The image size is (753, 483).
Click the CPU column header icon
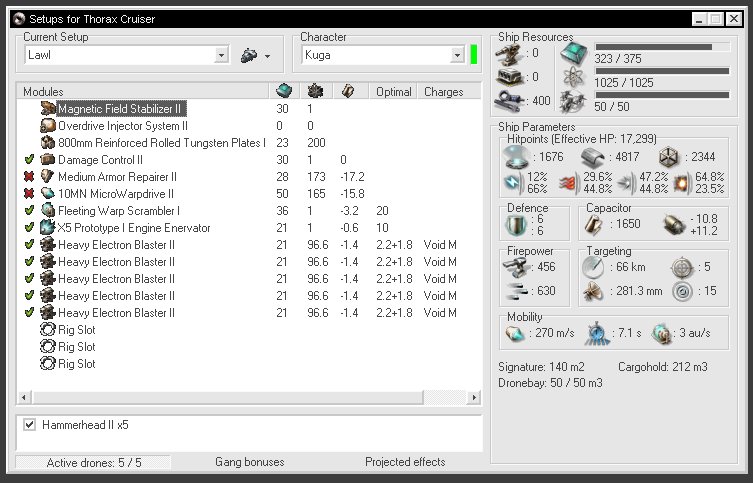point(284,91)
